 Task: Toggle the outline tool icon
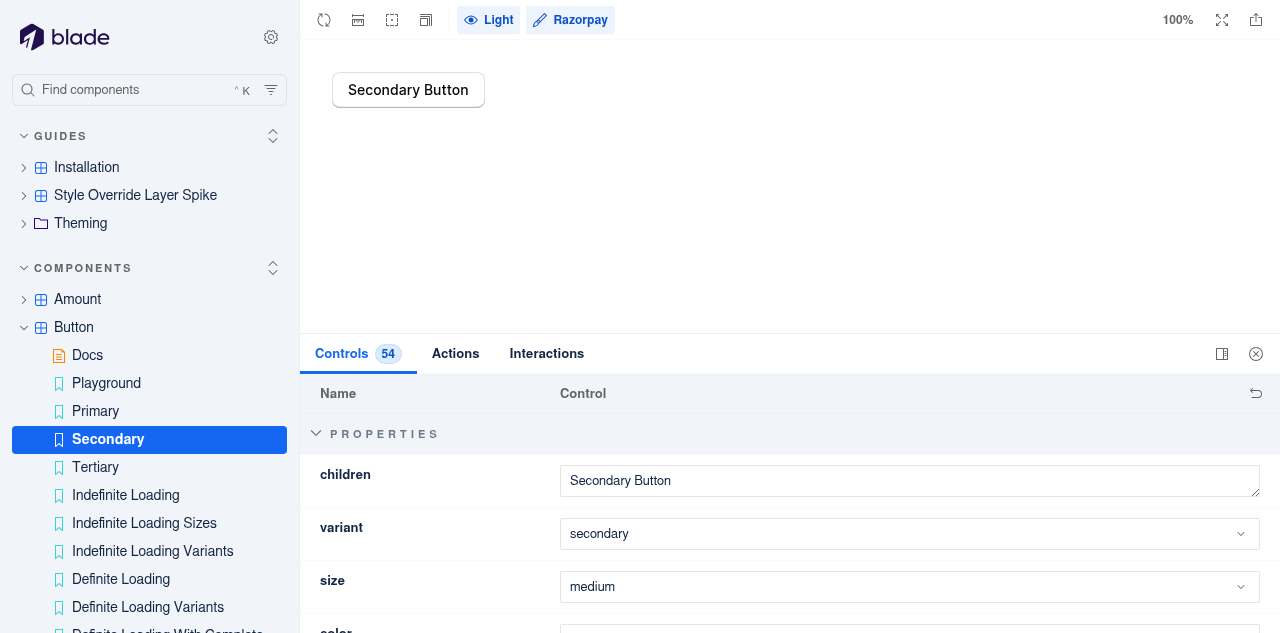tap(392, 20)
